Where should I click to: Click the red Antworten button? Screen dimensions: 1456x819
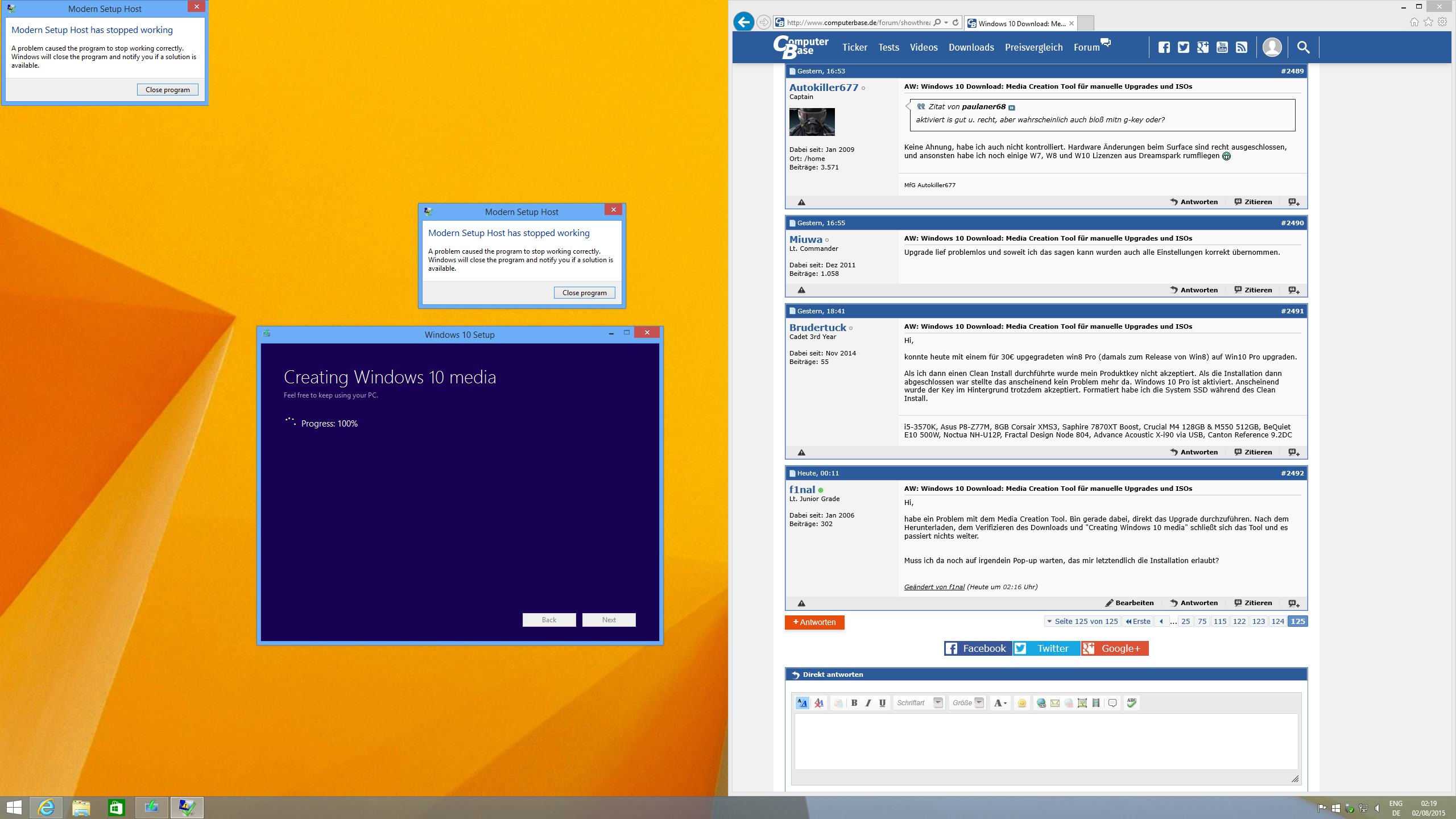[x=814, y=622]
